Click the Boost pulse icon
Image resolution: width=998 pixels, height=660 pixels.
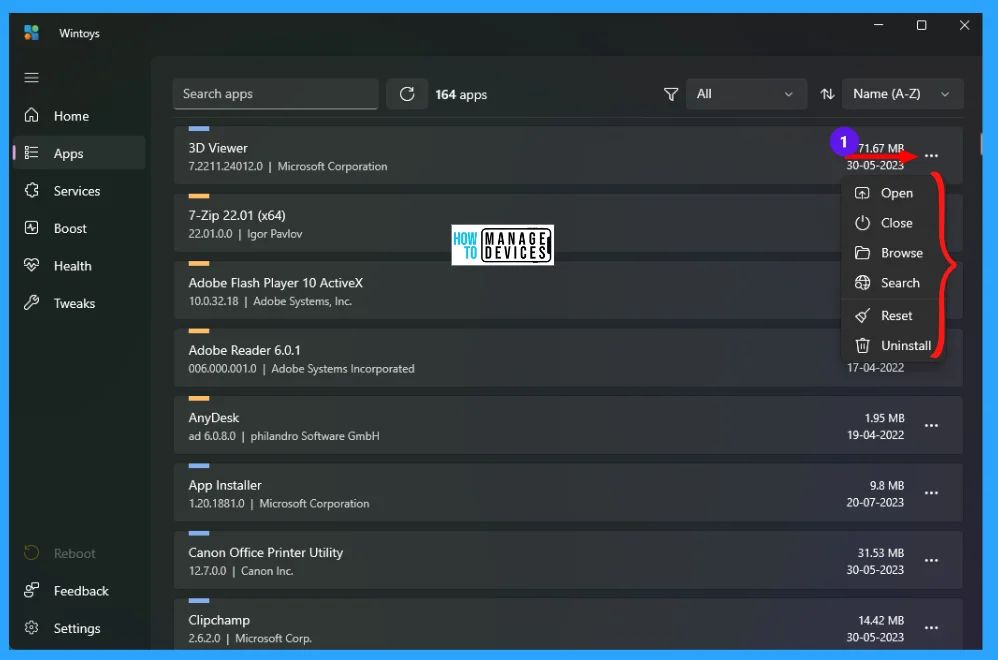click(31, 228)
